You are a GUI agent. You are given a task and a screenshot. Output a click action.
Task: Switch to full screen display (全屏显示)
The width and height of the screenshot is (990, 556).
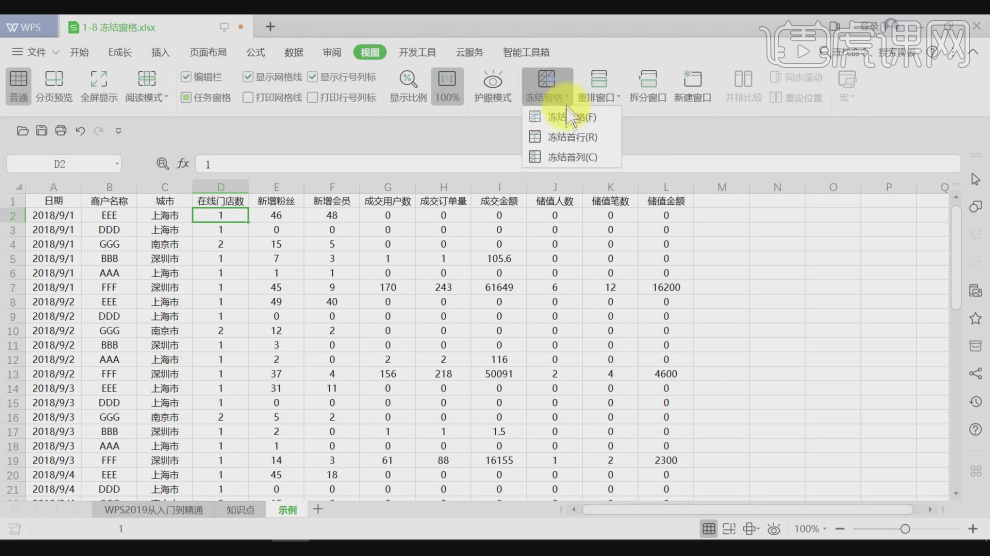tap(98, 86)
